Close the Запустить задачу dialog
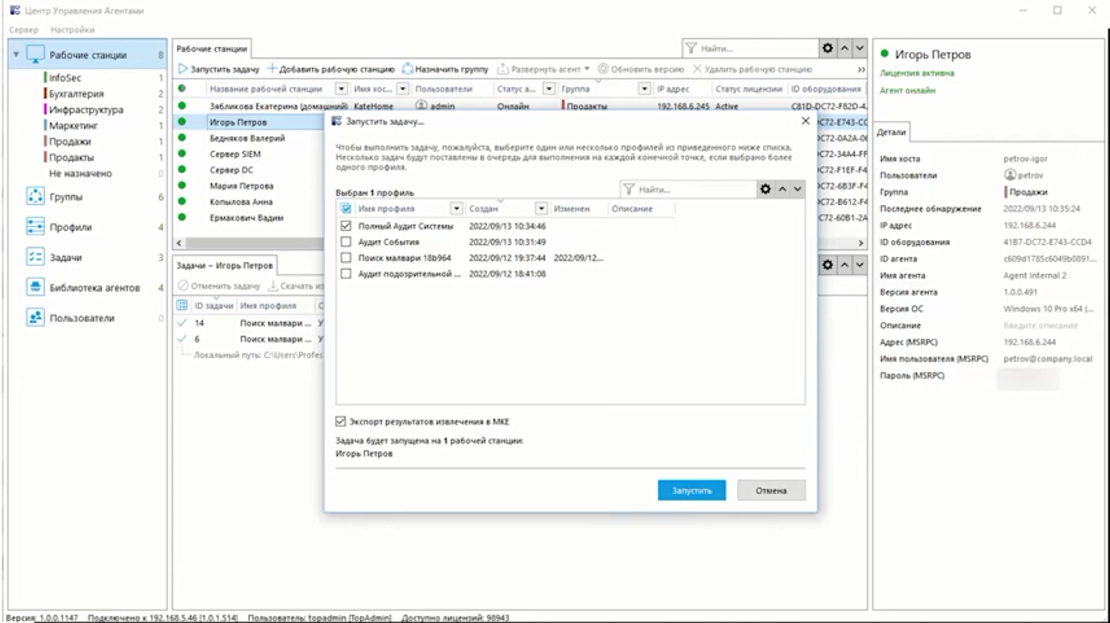The height and width of the screenshot is (623, 1110). click(806, 121)
